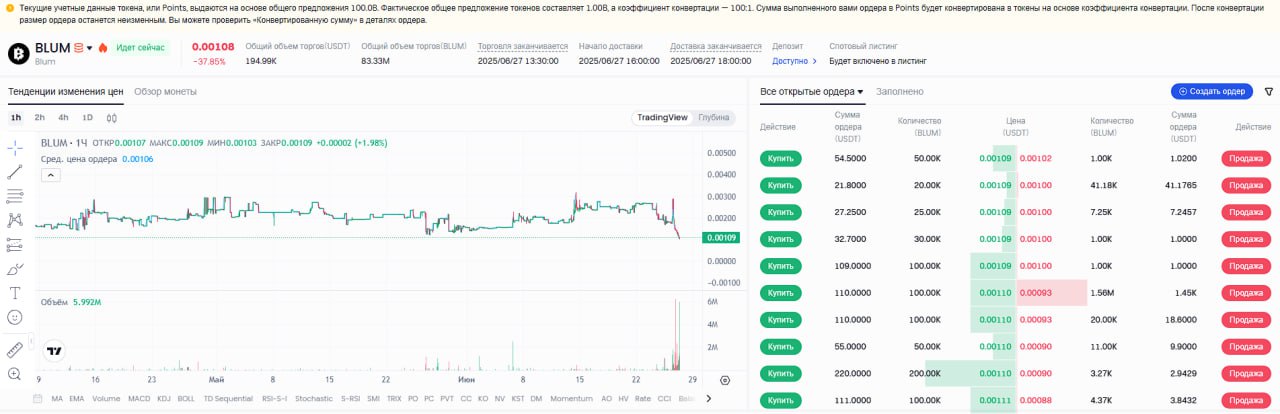Viewport: 1280px width, 414px height.
Task: Select the 2h timeframe
Action: [40, 117]
